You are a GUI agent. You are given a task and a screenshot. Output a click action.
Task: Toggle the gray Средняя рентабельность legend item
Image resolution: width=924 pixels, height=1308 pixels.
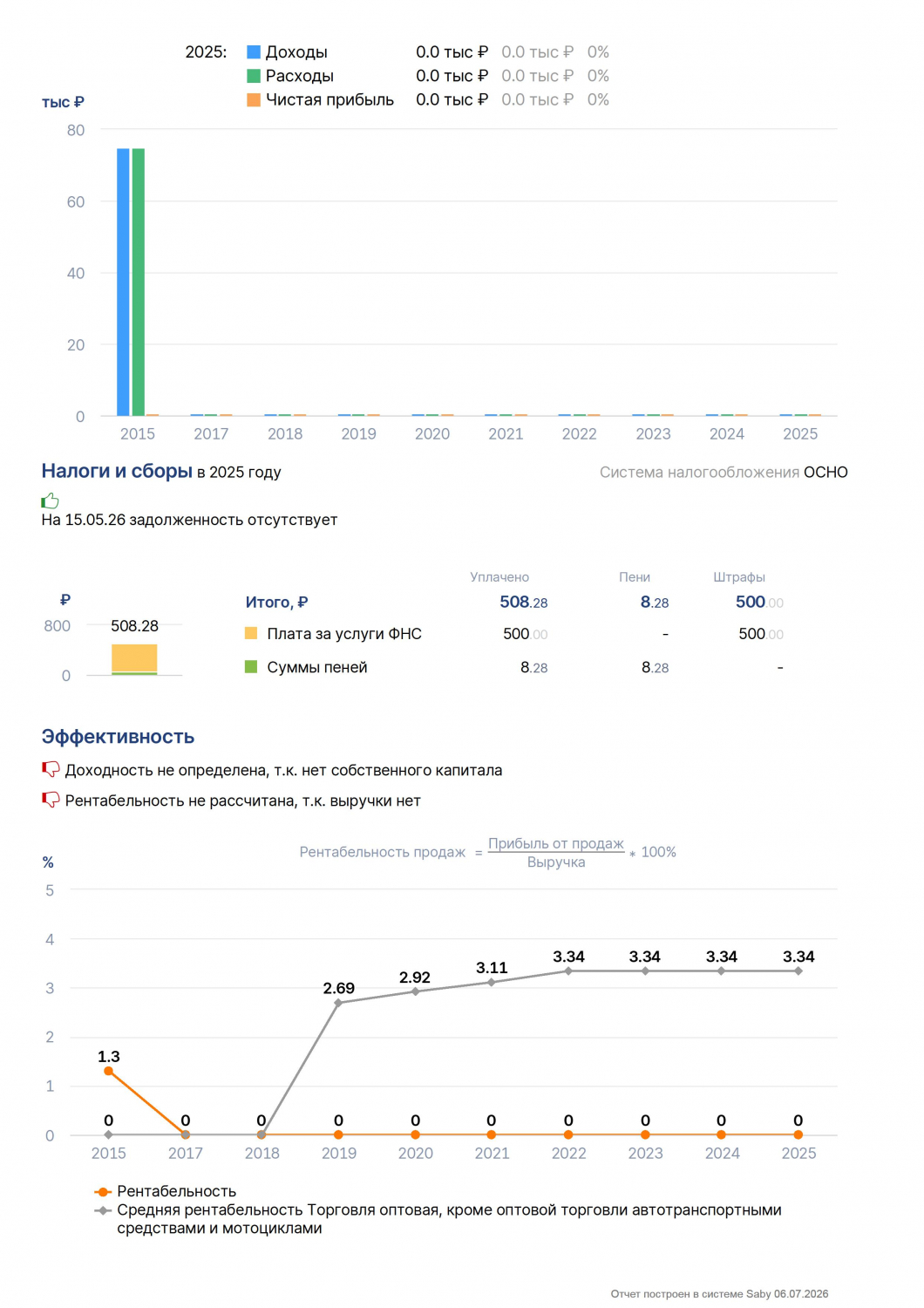pos(438,1218)
